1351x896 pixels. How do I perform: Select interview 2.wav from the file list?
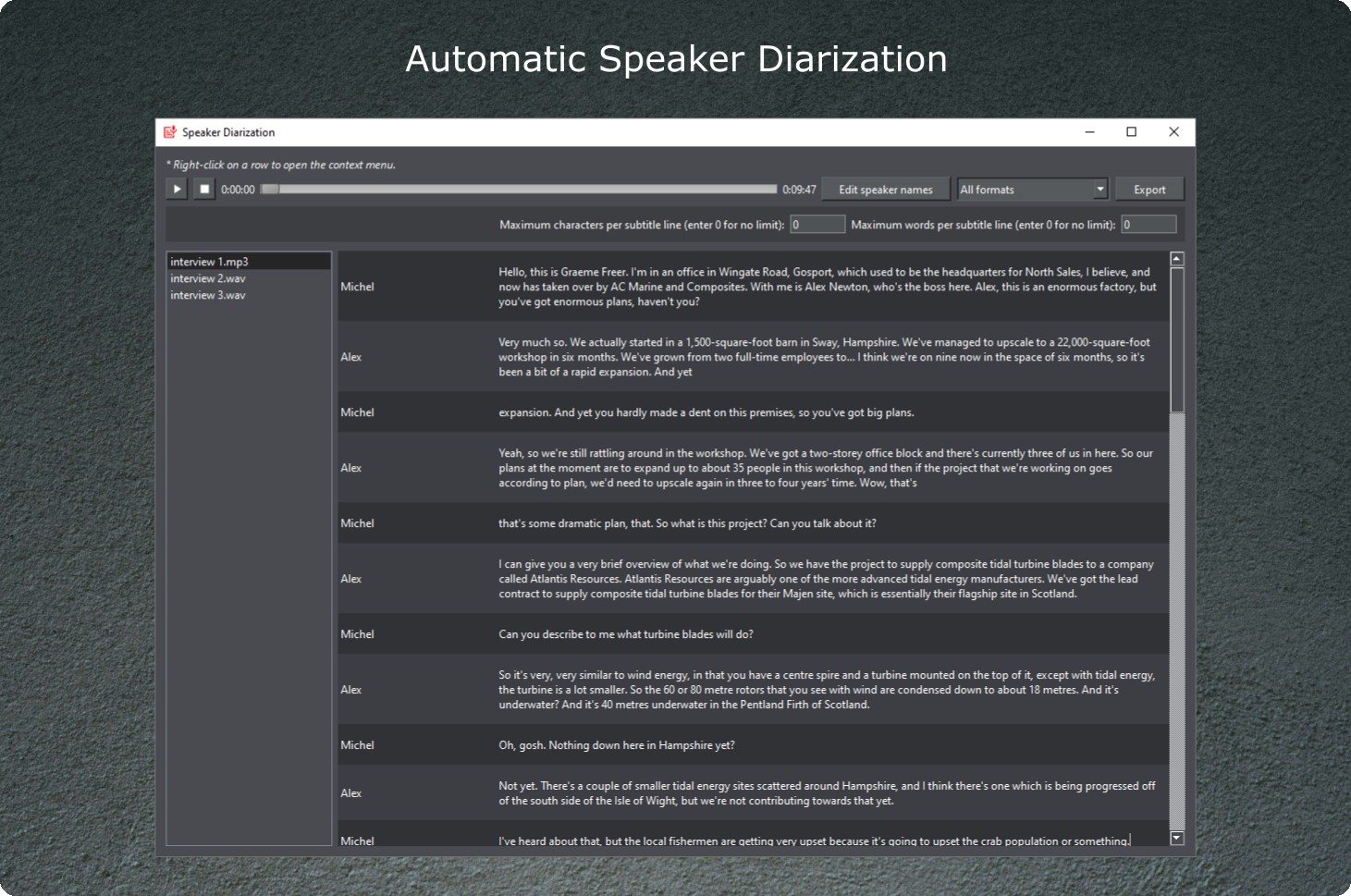pos(207,278)
